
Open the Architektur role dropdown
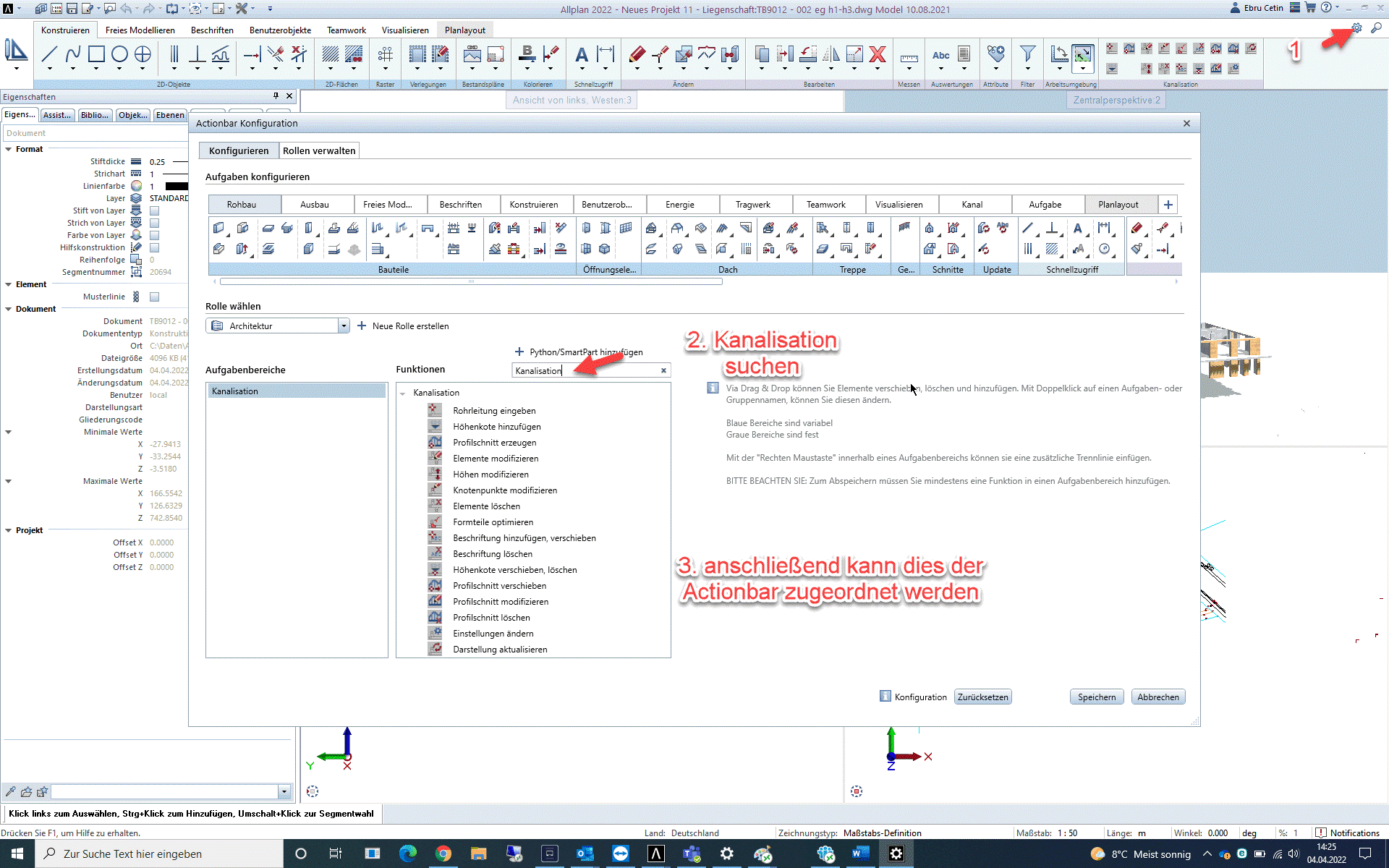tap(344, 326)
